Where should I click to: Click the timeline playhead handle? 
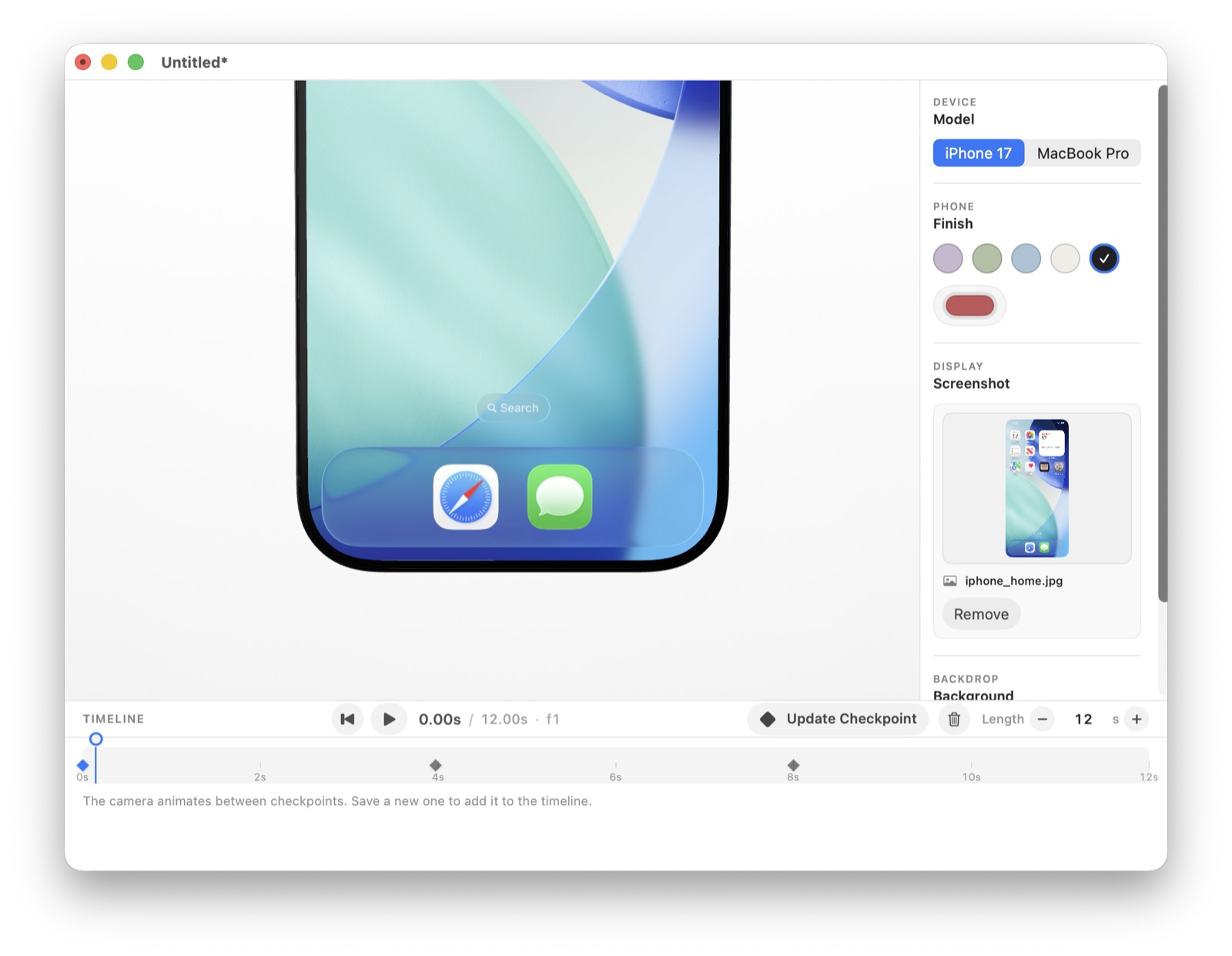pyautogui.click(x=95, y=740)
